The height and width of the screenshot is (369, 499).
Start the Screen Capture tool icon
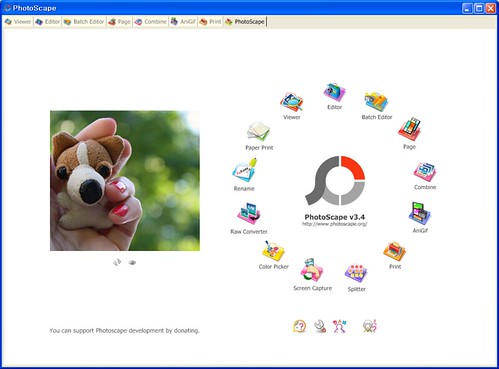312,270
